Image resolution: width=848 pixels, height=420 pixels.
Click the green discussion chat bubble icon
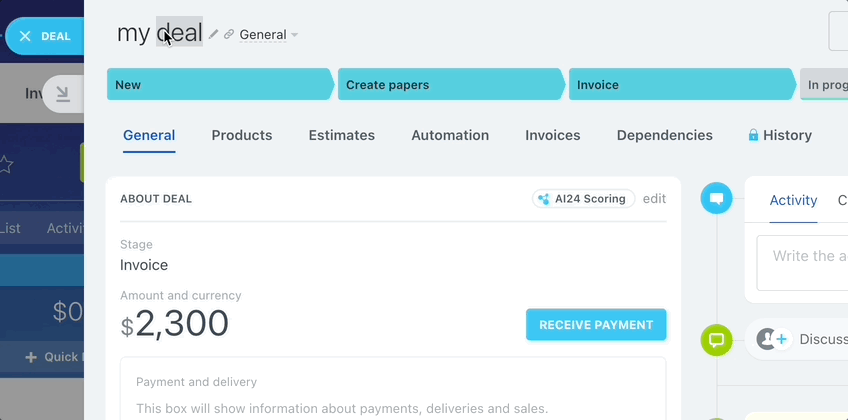(x=717, y=340)
